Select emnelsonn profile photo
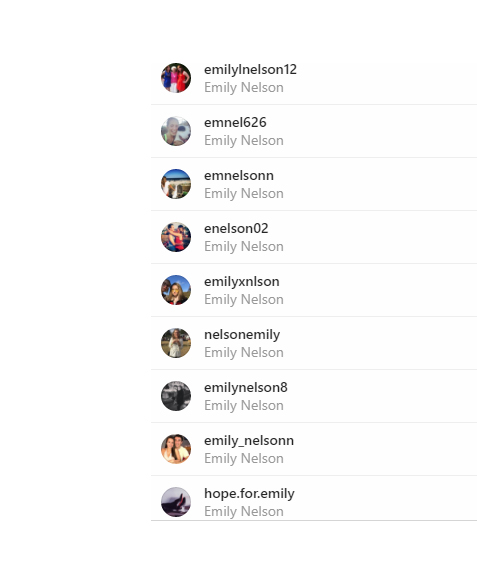Viewport: 477px width, 569px height. 176,184
